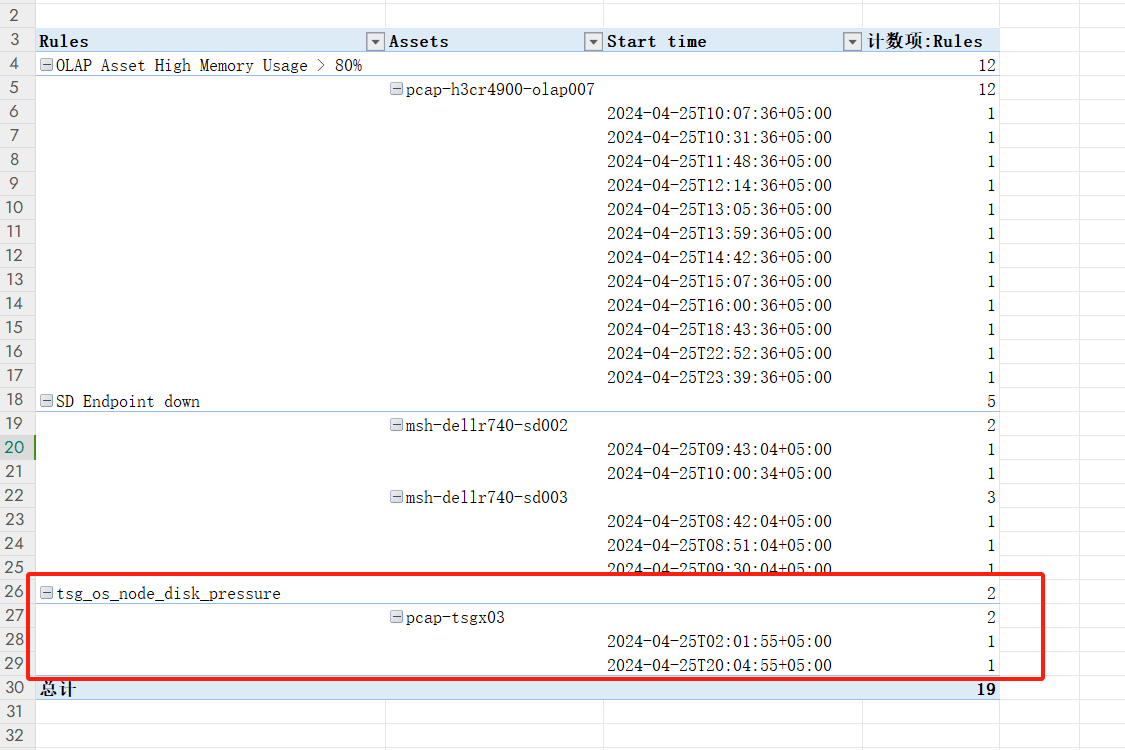This screenshot has height=750, width=1125.
Task: Click the SD Endpoint down count value 5
Action: (x=990, y=402)
